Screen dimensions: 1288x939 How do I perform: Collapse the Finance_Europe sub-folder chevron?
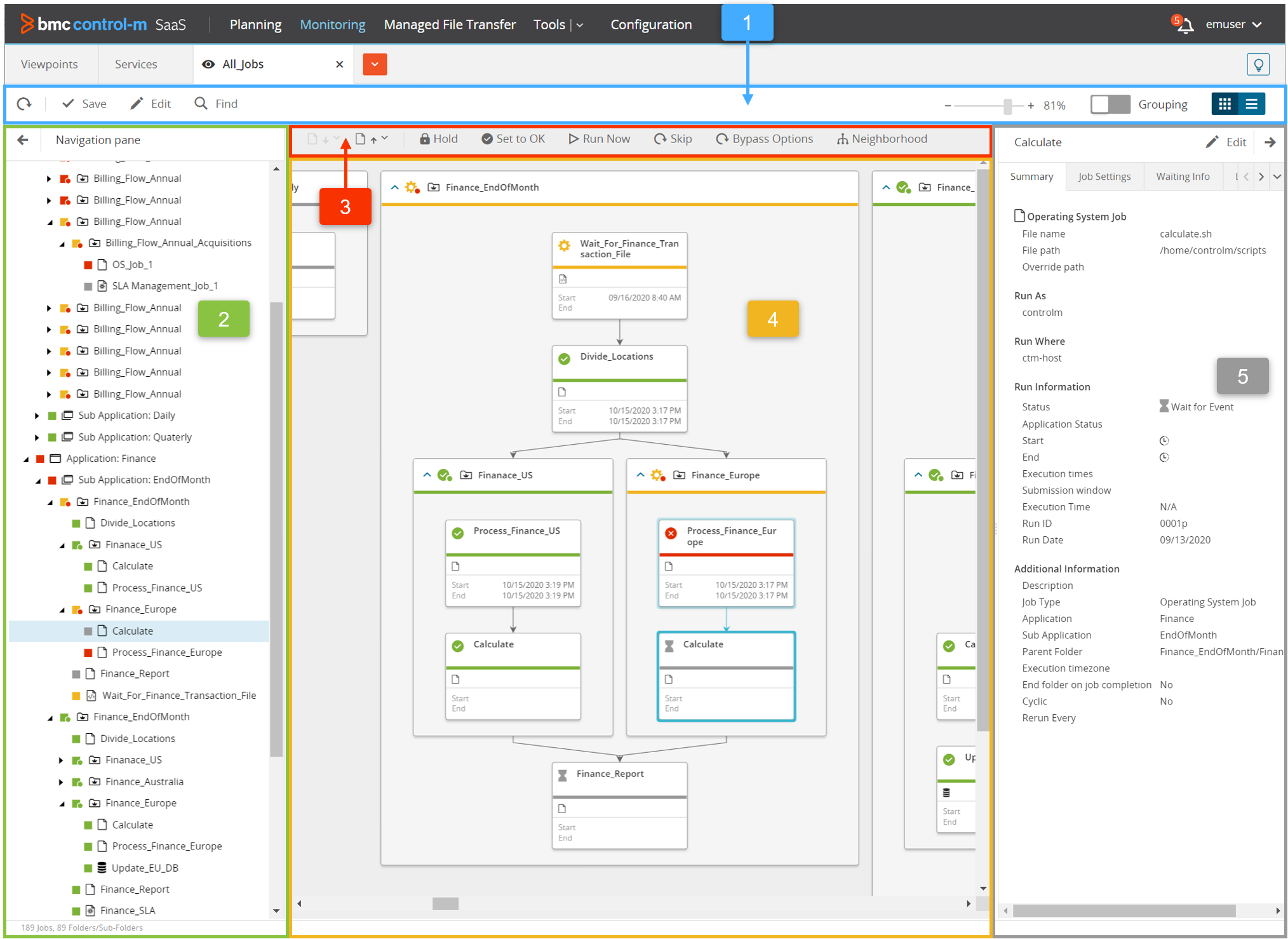640,475
